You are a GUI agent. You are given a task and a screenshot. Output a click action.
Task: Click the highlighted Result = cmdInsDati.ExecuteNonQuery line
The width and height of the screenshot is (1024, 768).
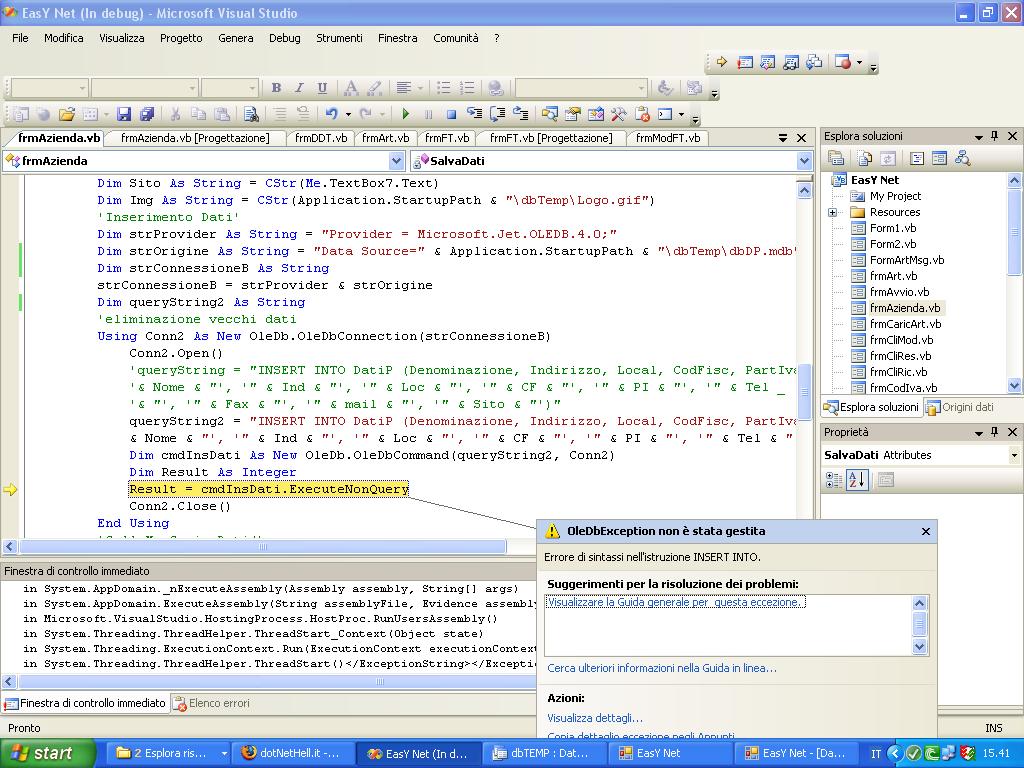coord(268,488)
